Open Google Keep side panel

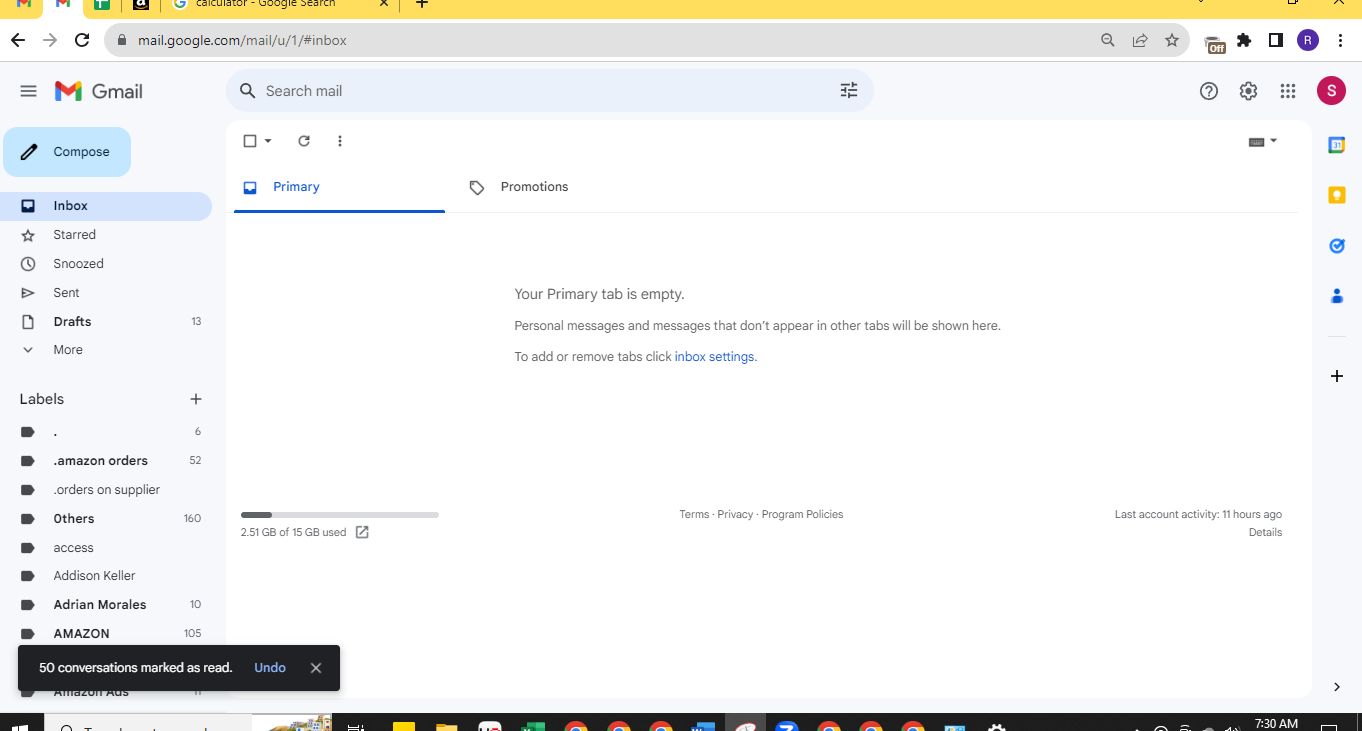pos(1337,195)
